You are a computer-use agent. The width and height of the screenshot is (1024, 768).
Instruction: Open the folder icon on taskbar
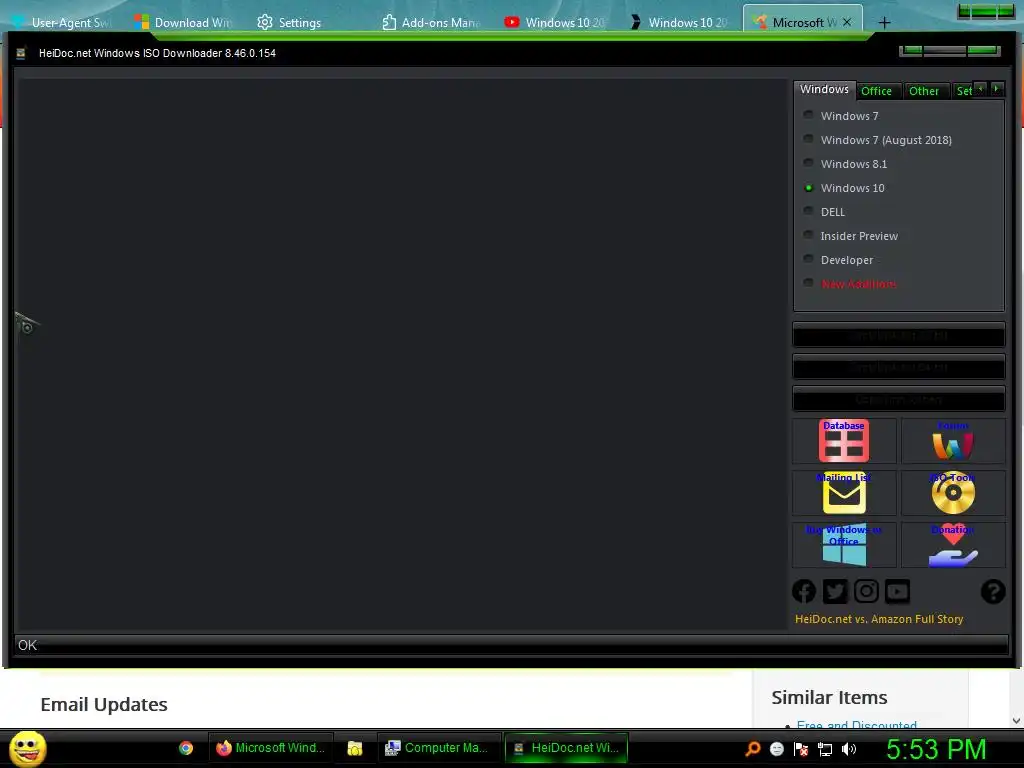tap(355, 748)
